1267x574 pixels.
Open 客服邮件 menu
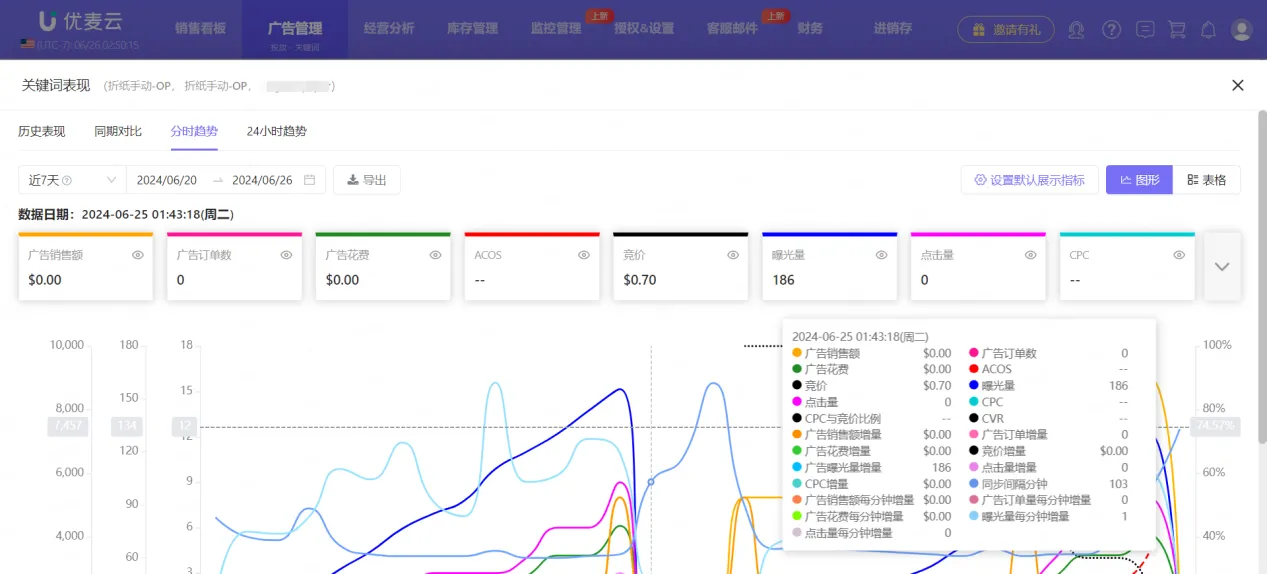[732, 29]
